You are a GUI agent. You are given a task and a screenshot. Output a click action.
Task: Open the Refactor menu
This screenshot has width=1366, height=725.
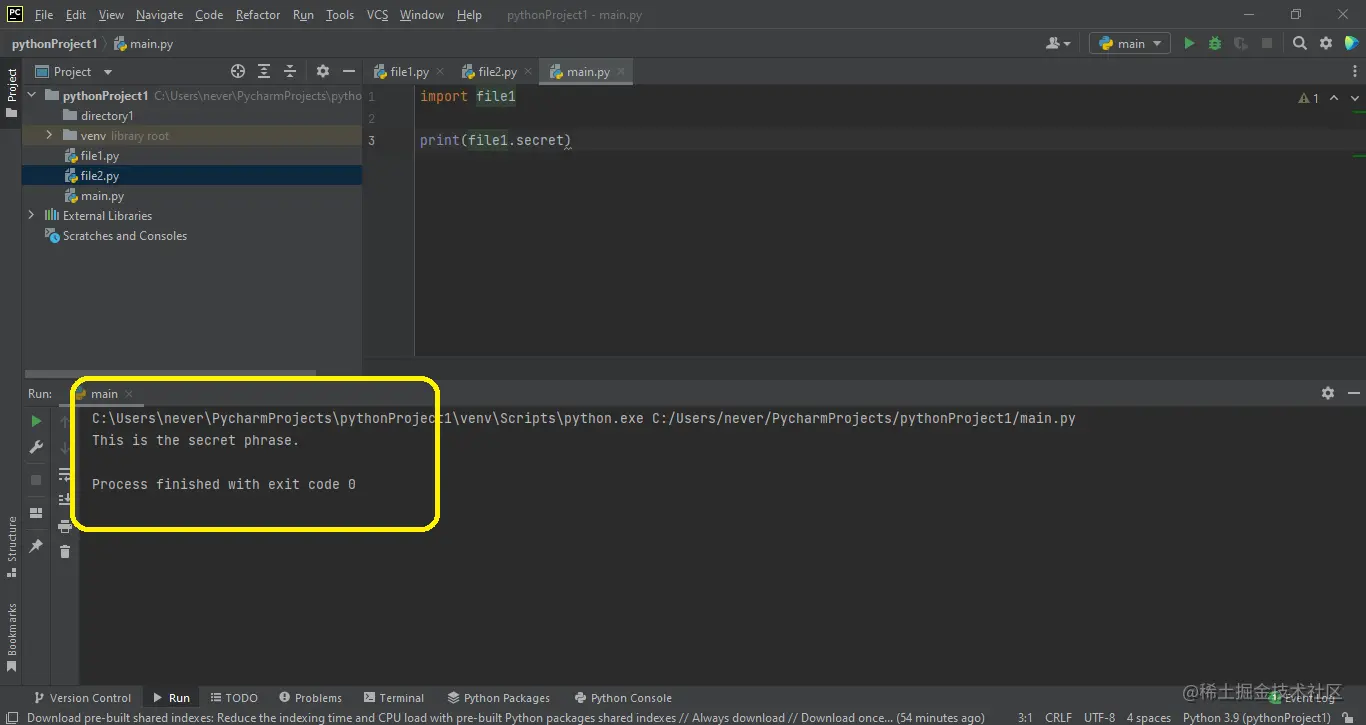click(257, 14)
